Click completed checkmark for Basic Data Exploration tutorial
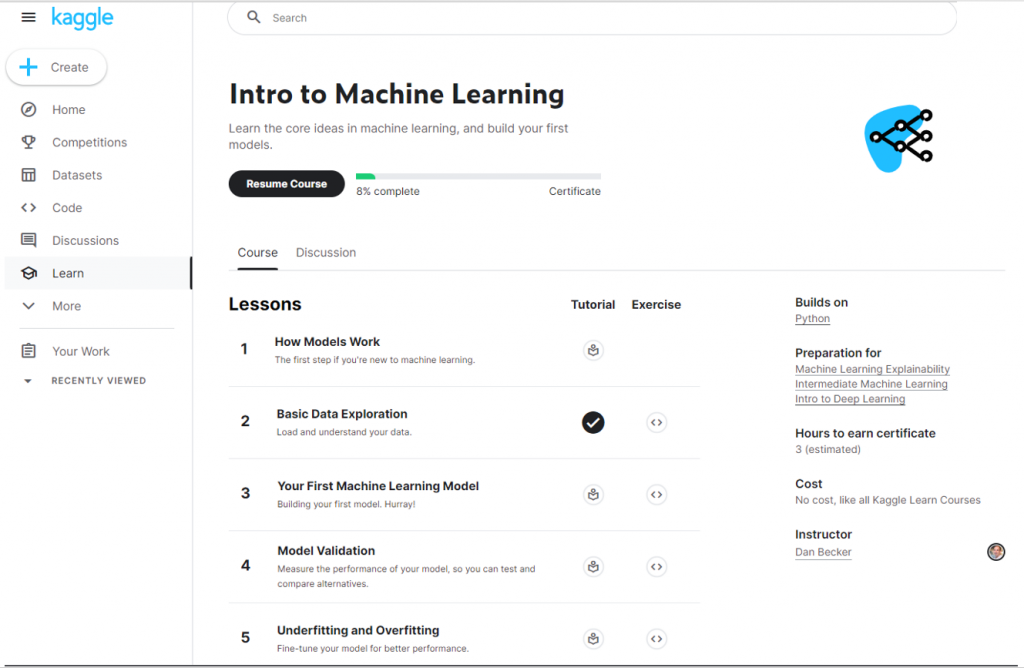This screenshot has height=668, width=1024. [593, 422]
